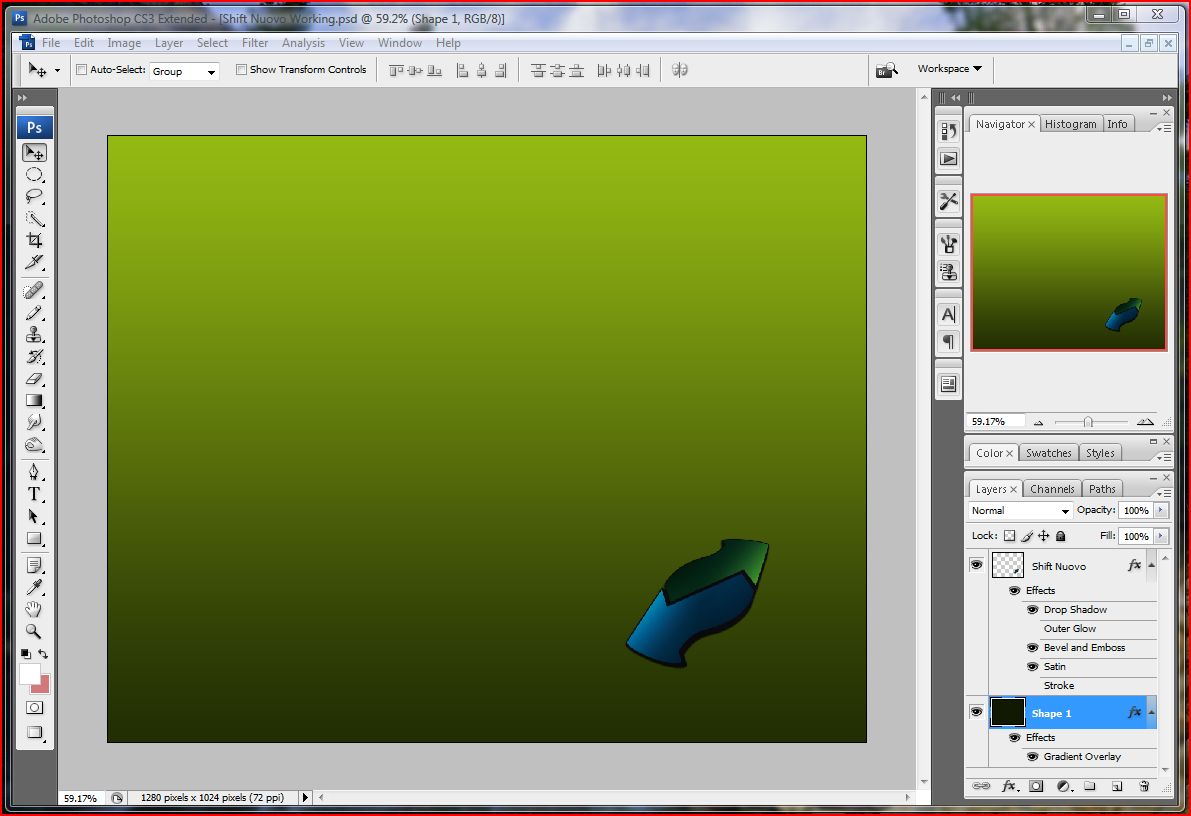
Task: Open the Normal blend mode dropdown
Action: 1020,511
